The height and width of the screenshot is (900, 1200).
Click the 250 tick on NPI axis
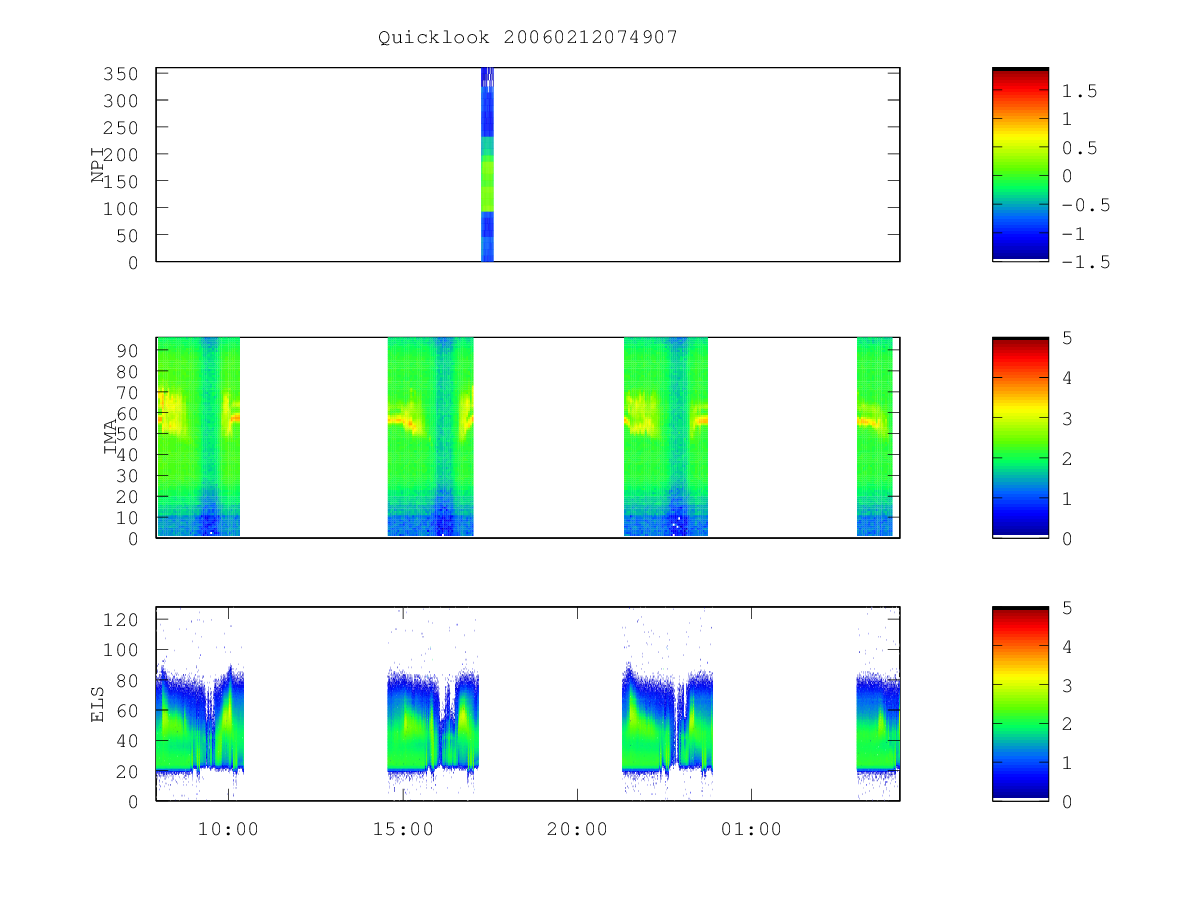[122, 128]
